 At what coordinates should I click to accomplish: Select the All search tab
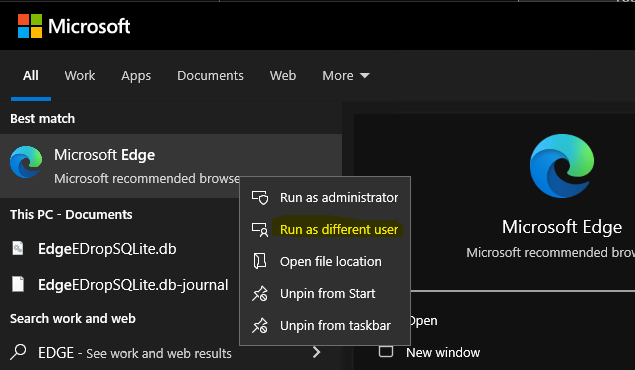[31, 76]
